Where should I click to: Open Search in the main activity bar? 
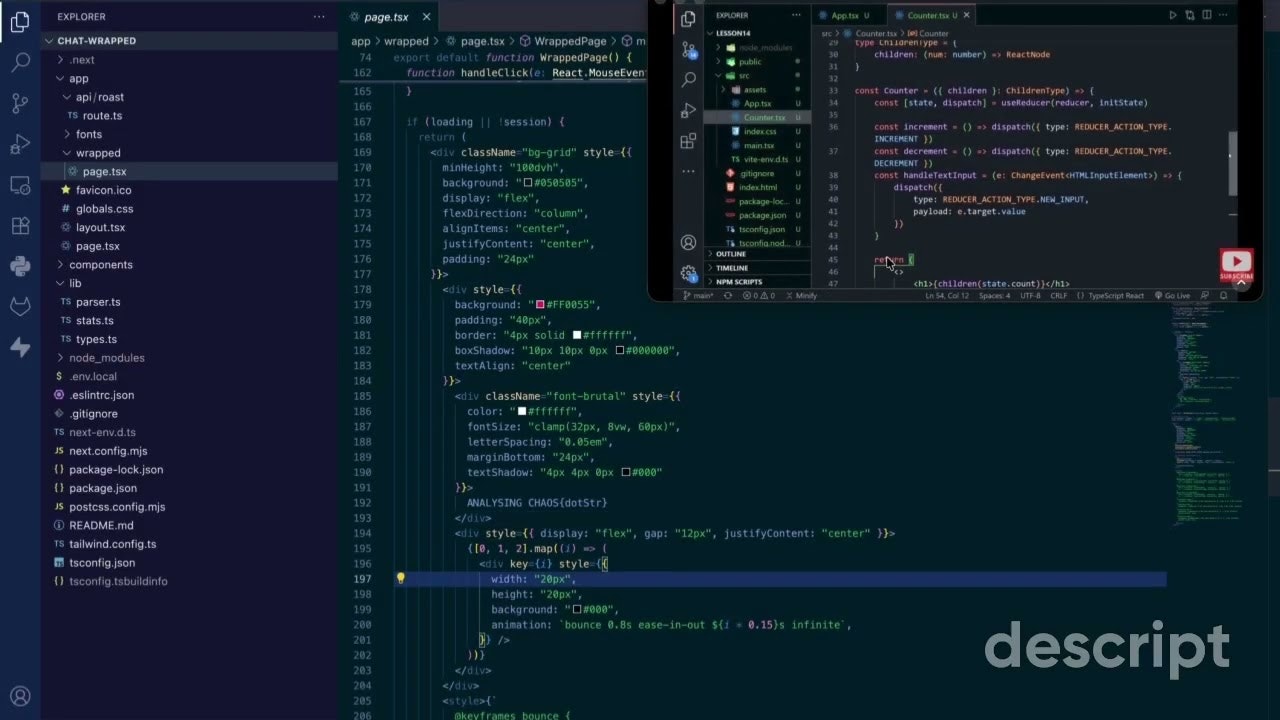[x=20, y=62]
